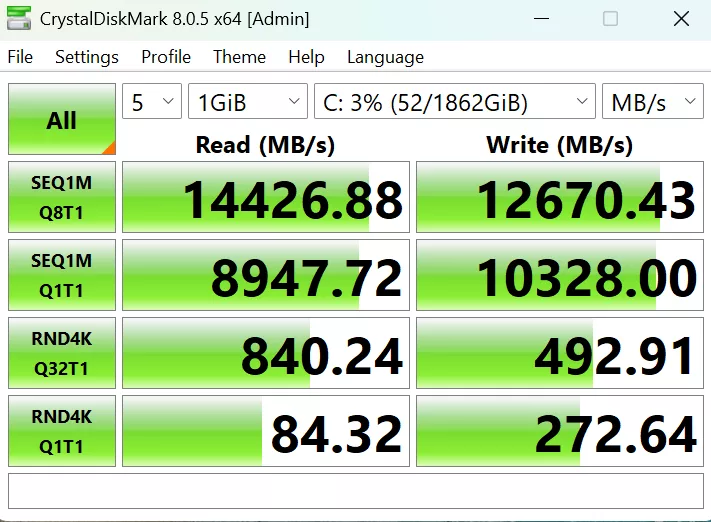
Task: Open the File menu
Action: pos(20,57)
